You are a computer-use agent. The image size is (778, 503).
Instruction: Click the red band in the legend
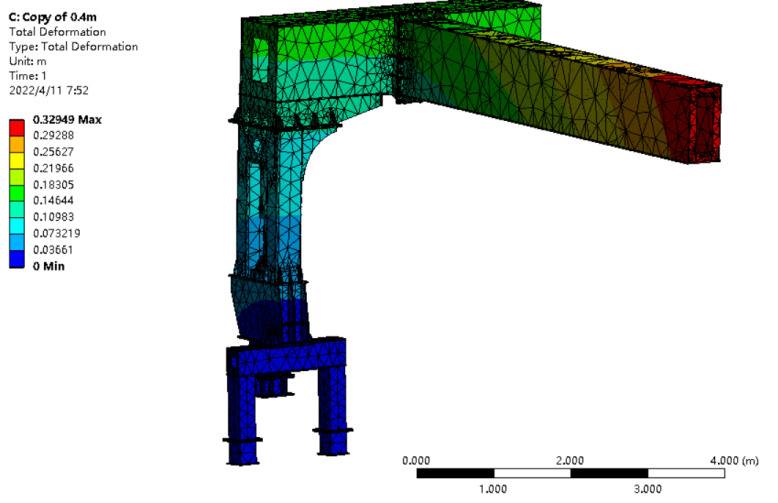point(18,128)
